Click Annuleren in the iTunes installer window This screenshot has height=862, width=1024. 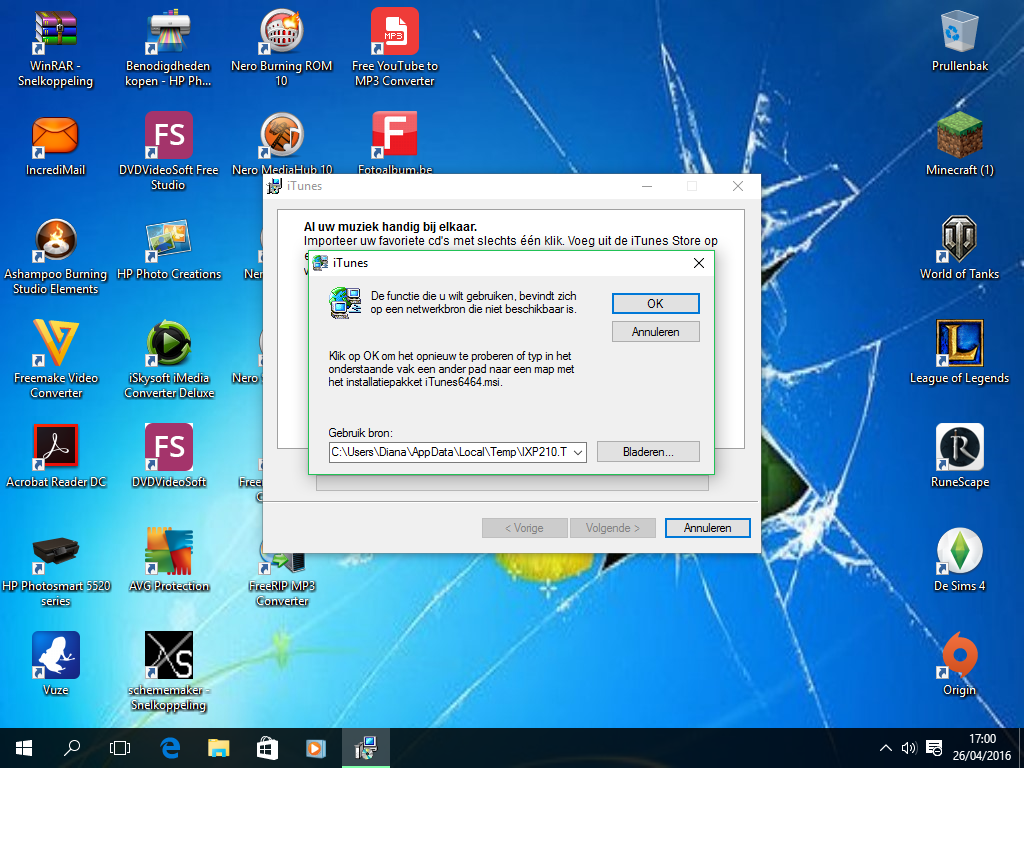(707, 528)
